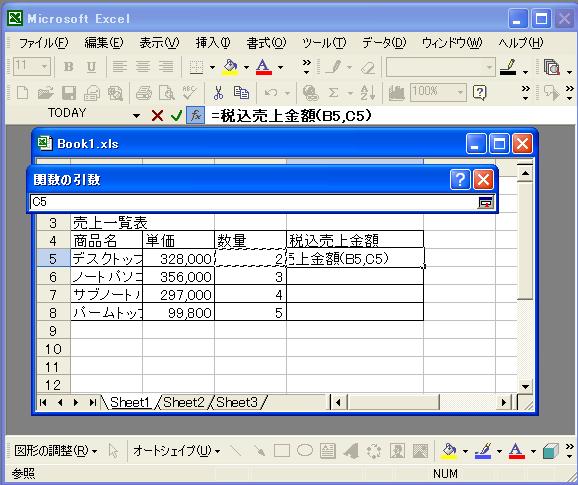
Task: Open Borders dropdown arrow
Action: (x=212, y=67)
